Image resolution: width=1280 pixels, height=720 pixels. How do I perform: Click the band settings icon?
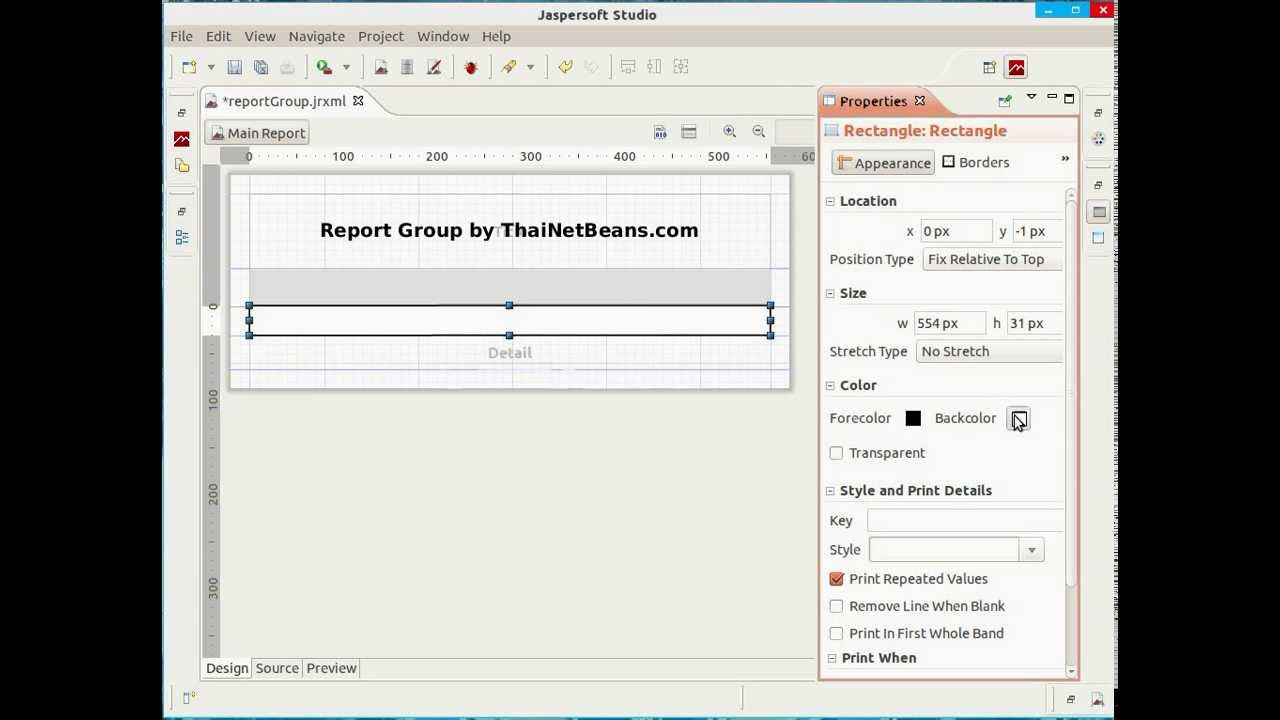click(689, 132)
